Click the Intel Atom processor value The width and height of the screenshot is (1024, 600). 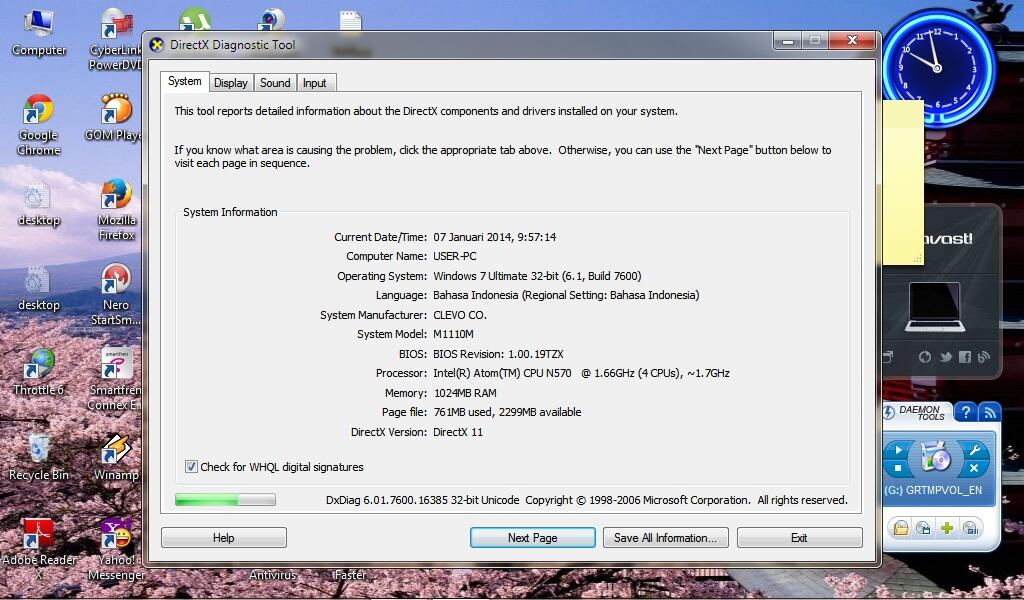(581, 373)
